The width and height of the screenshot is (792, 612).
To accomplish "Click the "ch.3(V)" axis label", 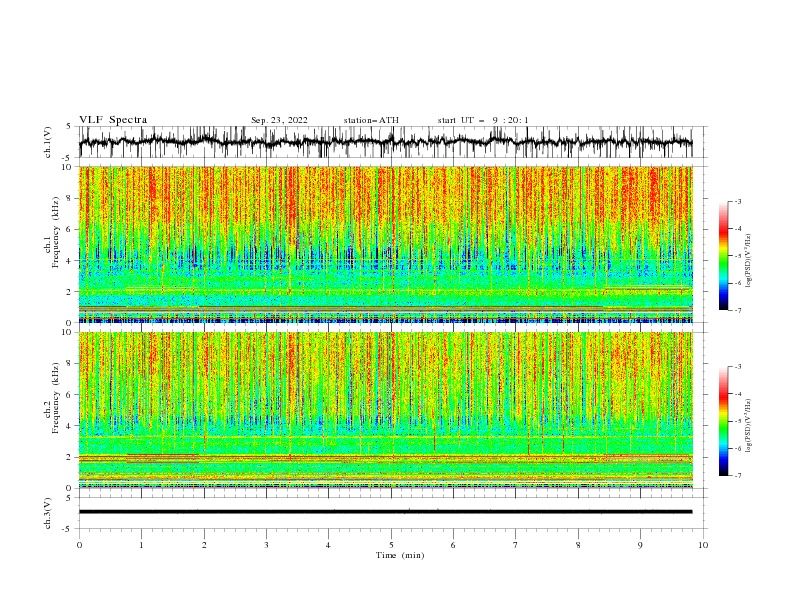I will (x=48, y=513).
